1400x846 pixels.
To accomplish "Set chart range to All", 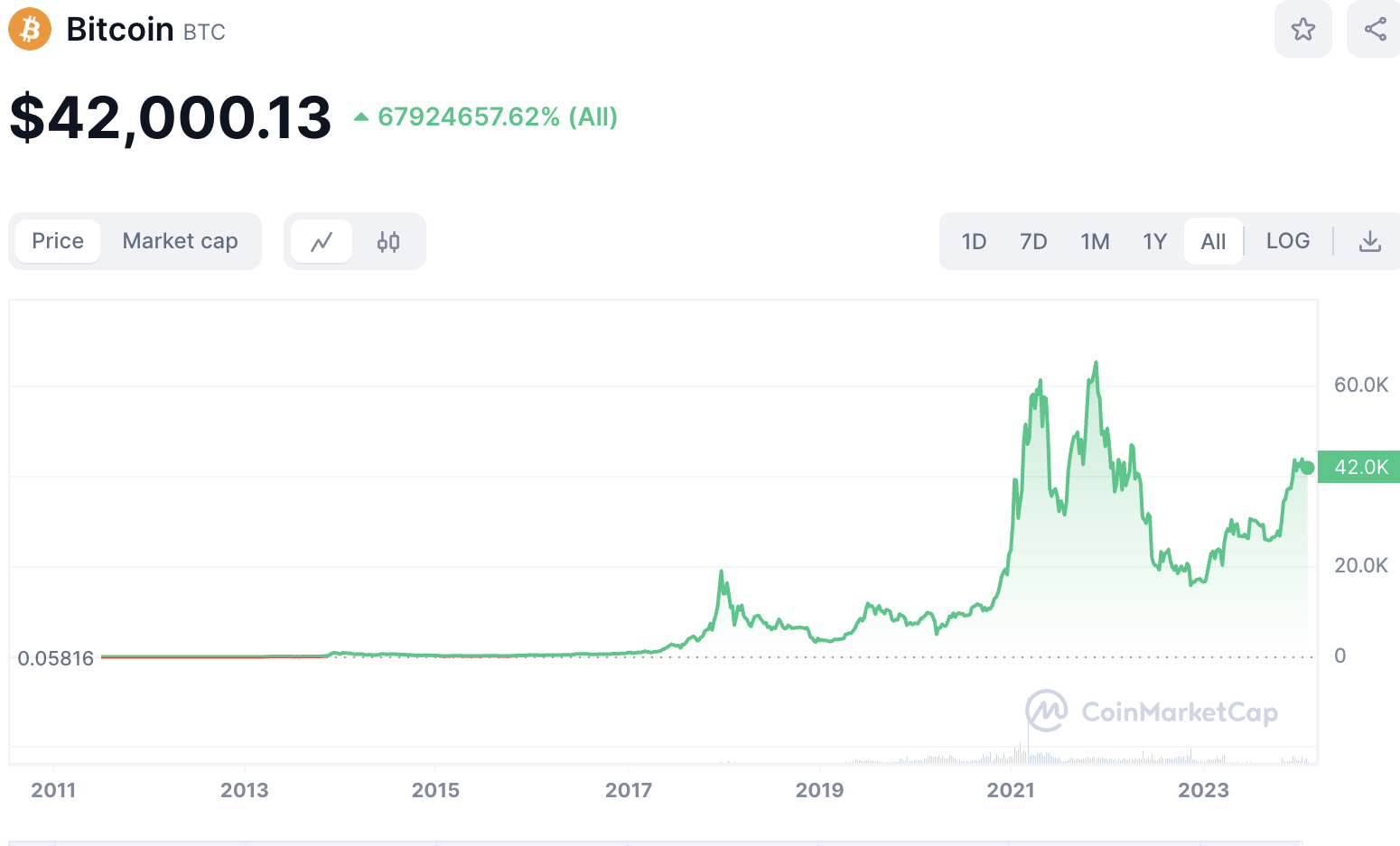I will tap(1213, 241).
